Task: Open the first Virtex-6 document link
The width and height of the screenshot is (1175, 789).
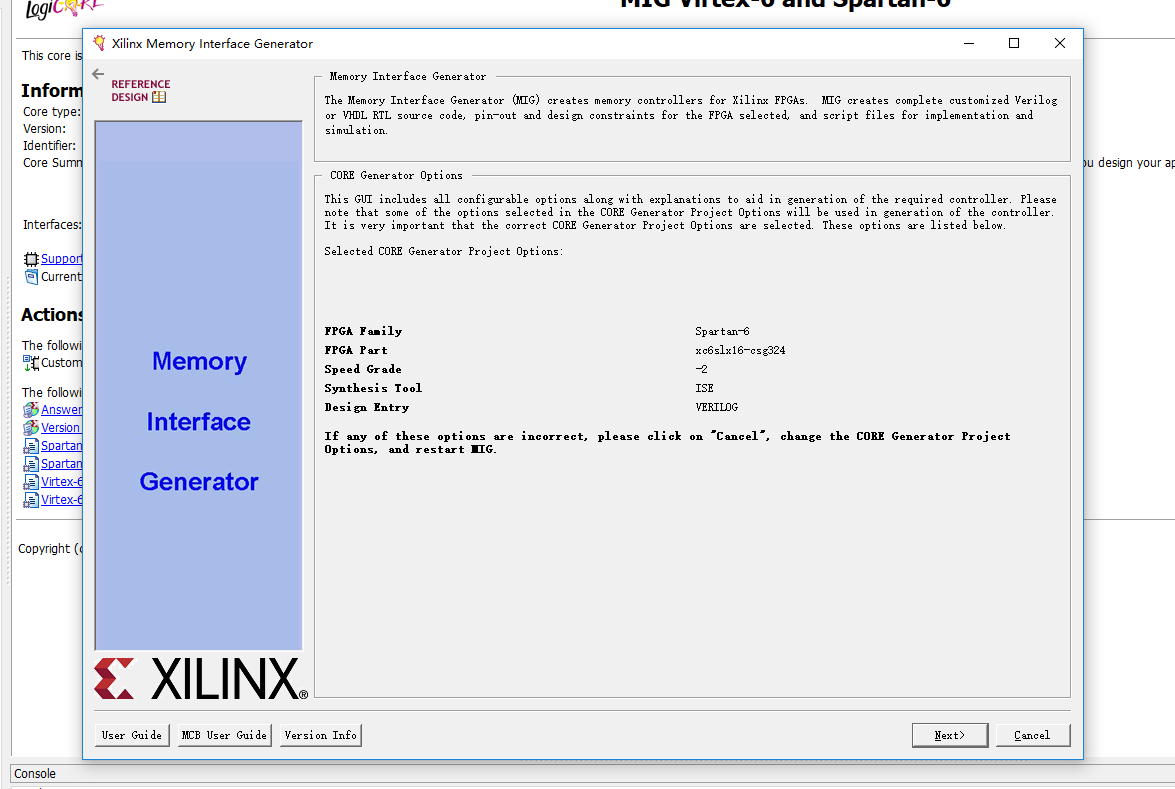Action: click(61, 482)
